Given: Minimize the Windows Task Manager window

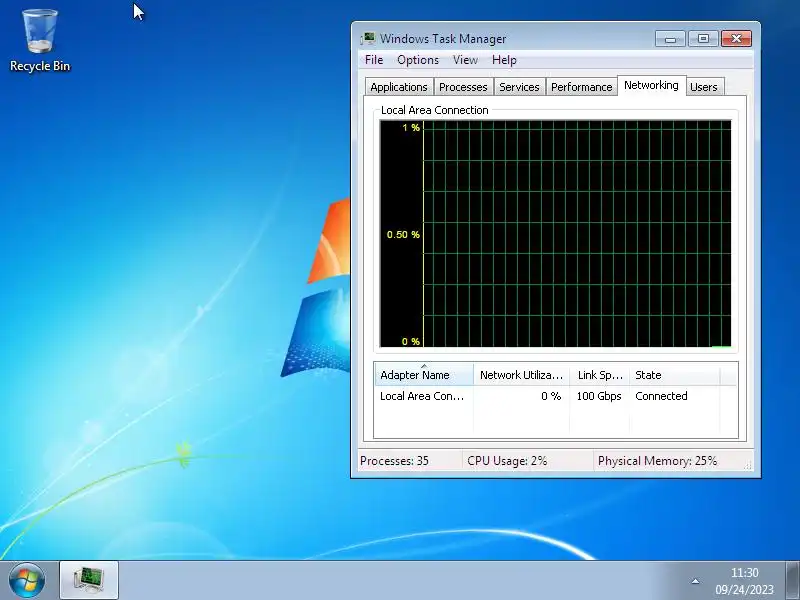Looking at the screenshot, I should point(670,39).
